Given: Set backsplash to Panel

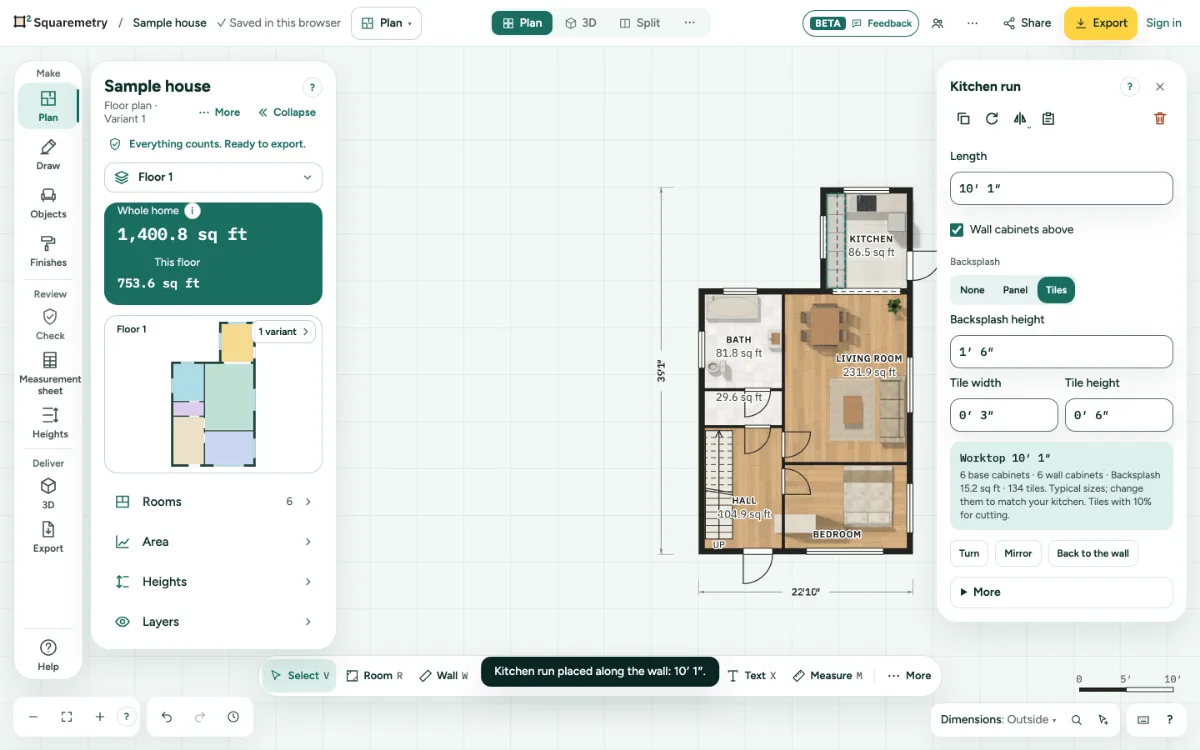Looking at the screenshot, I should 1015,290.
